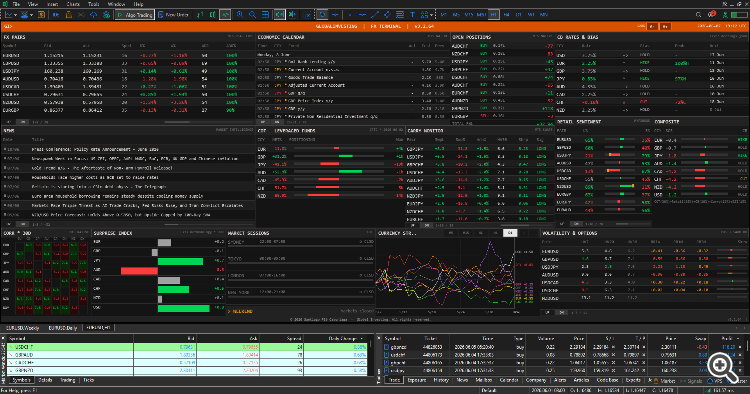Click the Symbol column header in Market Watch

(69, 339)
